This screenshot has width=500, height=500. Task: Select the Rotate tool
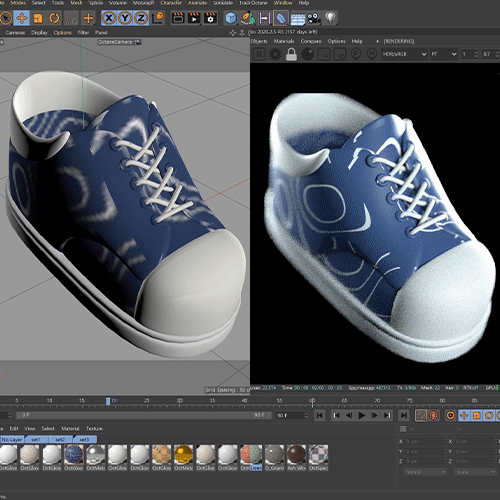[54, 18]
